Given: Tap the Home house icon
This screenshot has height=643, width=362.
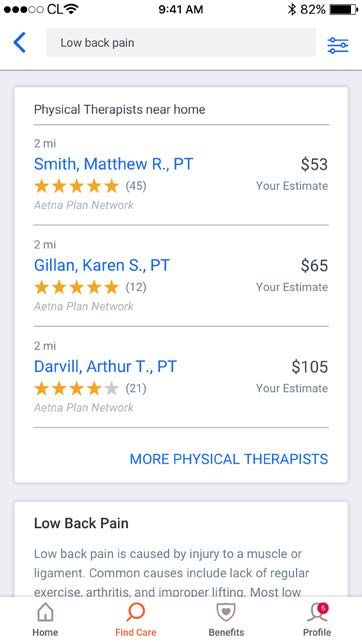Looking at the screenshot, I should (45, 613).
